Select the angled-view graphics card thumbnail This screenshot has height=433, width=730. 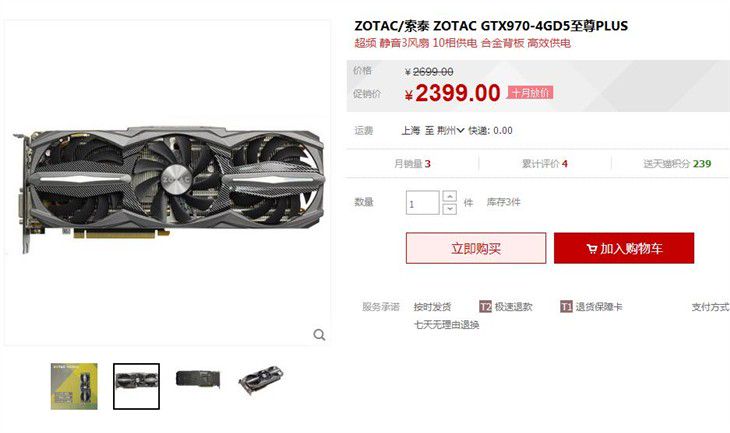tap(261, 380)
